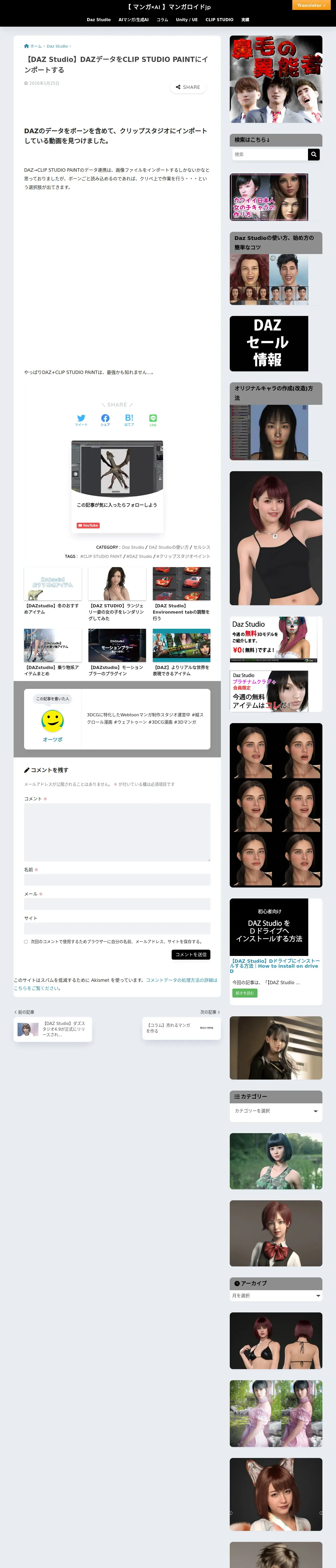
Task: Focus the 名前 input field
Action: [117, 880]
